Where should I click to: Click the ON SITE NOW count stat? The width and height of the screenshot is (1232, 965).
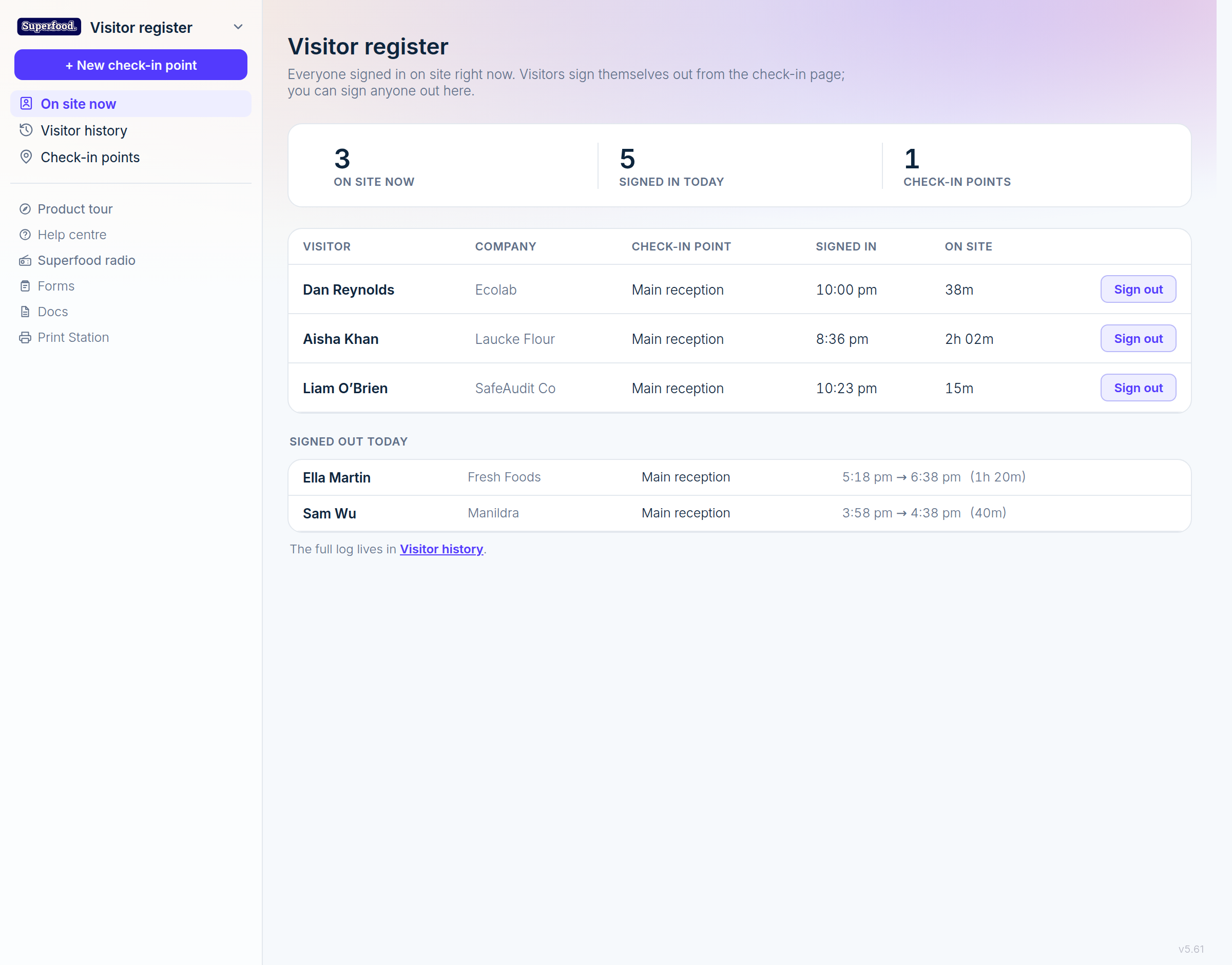[374, 166]
